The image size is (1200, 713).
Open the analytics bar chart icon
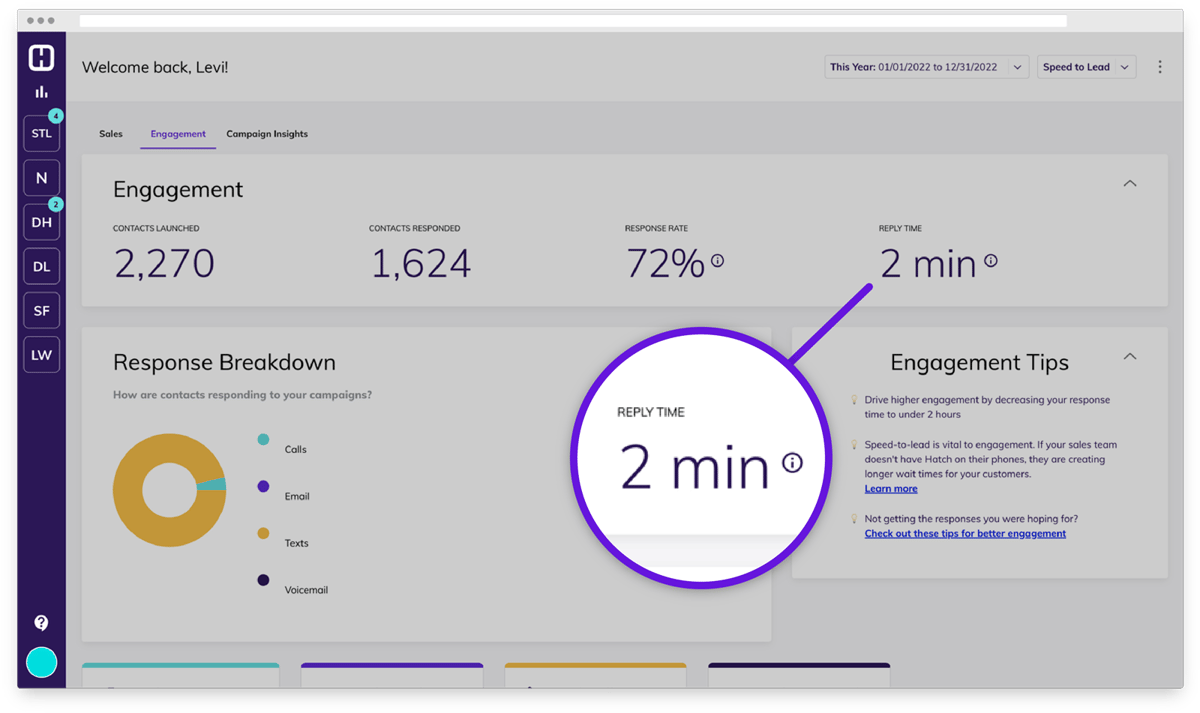(41, 92)
